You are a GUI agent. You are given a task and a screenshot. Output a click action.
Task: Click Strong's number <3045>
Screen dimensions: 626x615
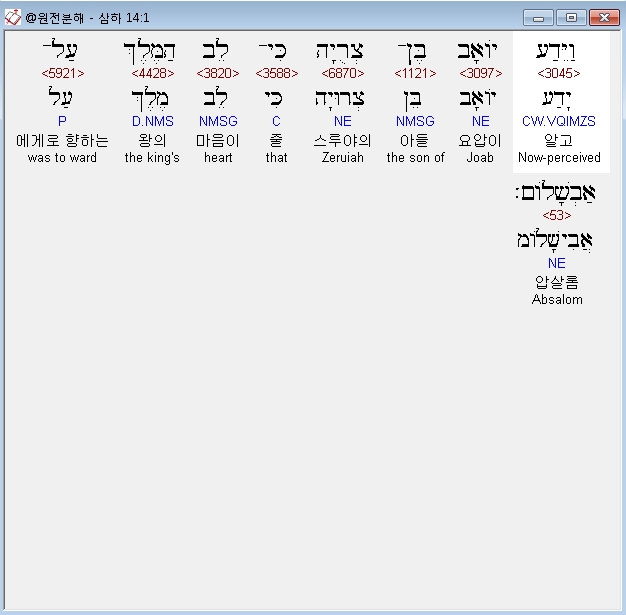559,73
